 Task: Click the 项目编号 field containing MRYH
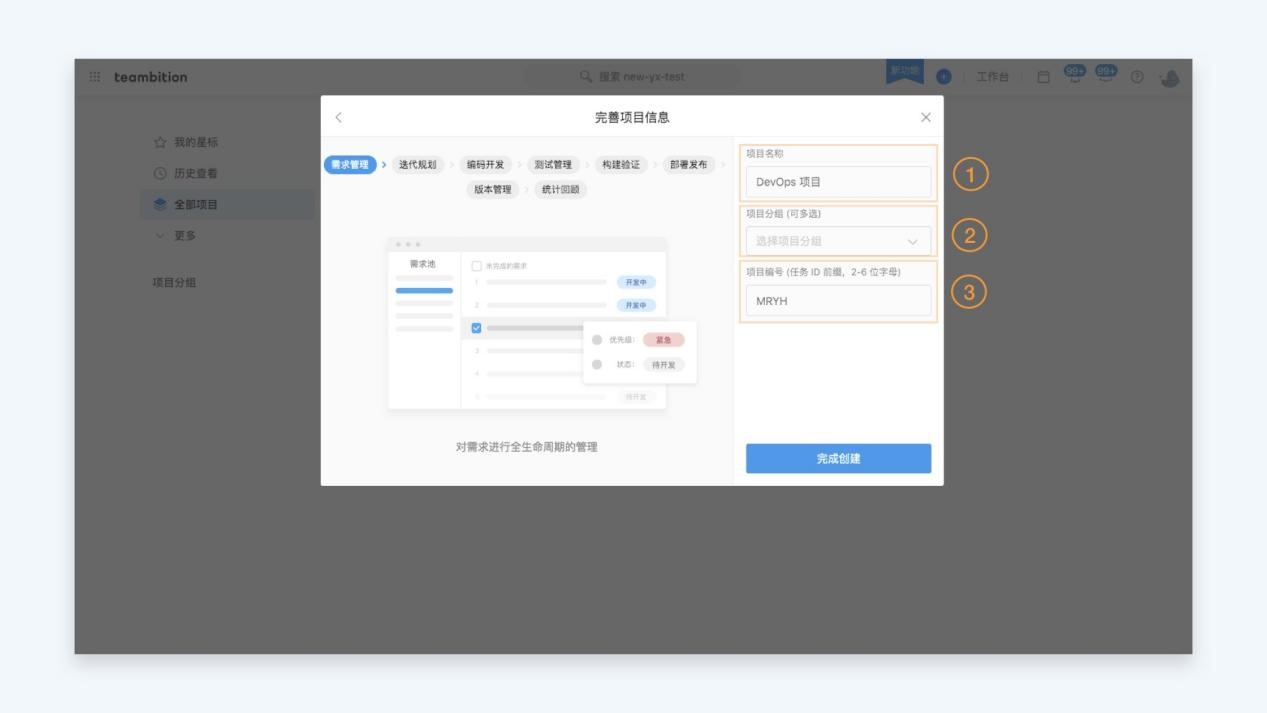tap(838, 300)
